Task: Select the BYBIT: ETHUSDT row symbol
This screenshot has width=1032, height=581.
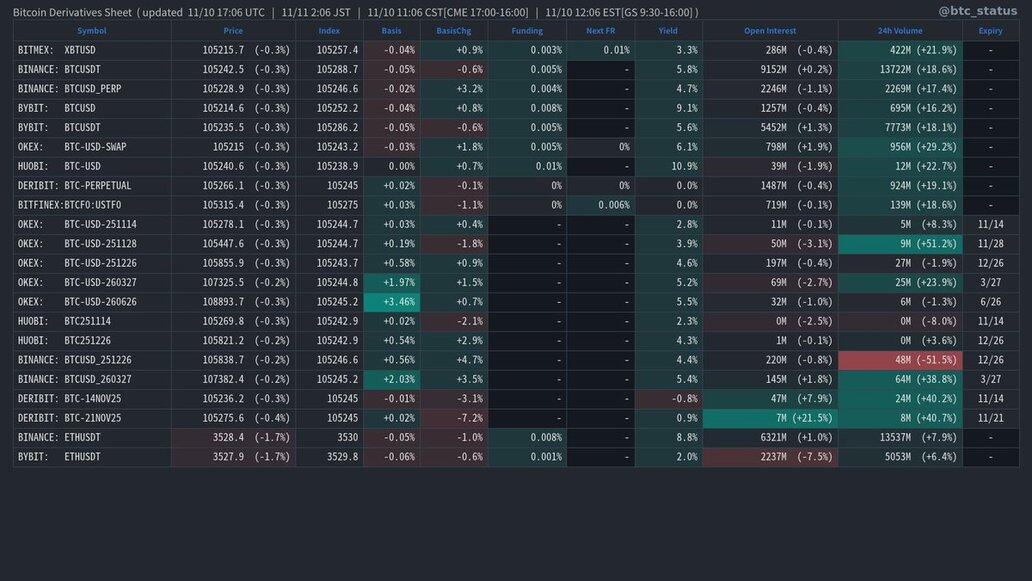Action: pyautogui.click(x=59, y=456)
